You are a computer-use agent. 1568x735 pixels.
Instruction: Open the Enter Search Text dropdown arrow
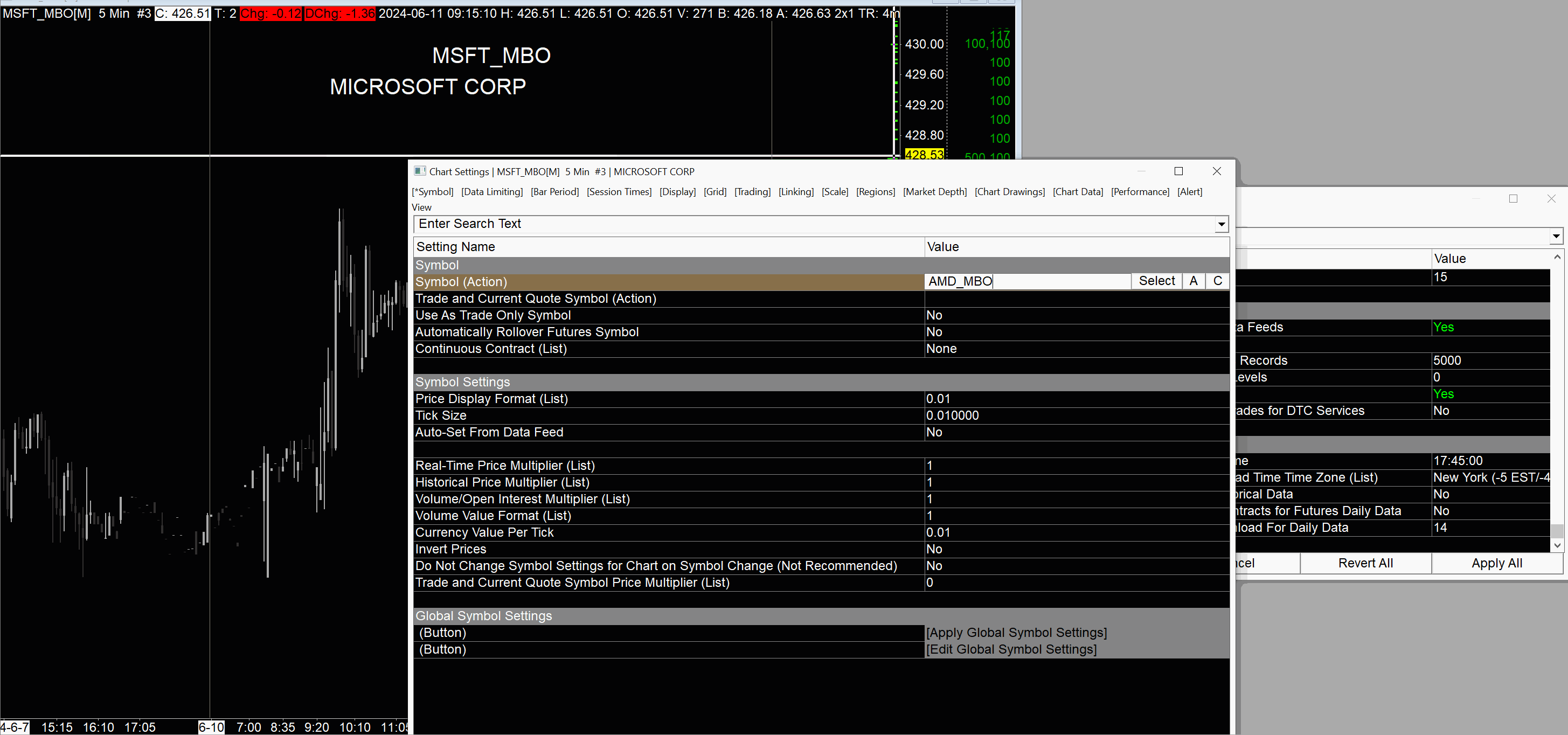pos(1221,224)
